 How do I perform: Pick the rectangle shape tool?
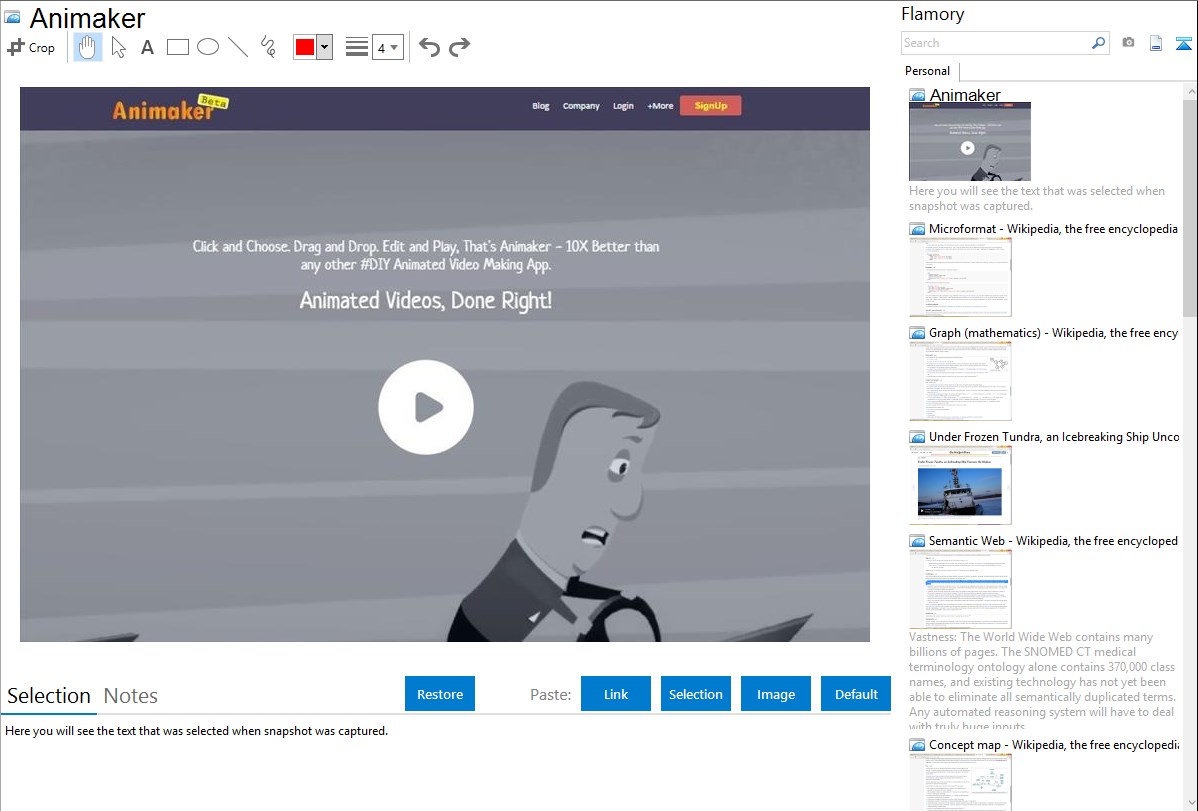[177, 47]
